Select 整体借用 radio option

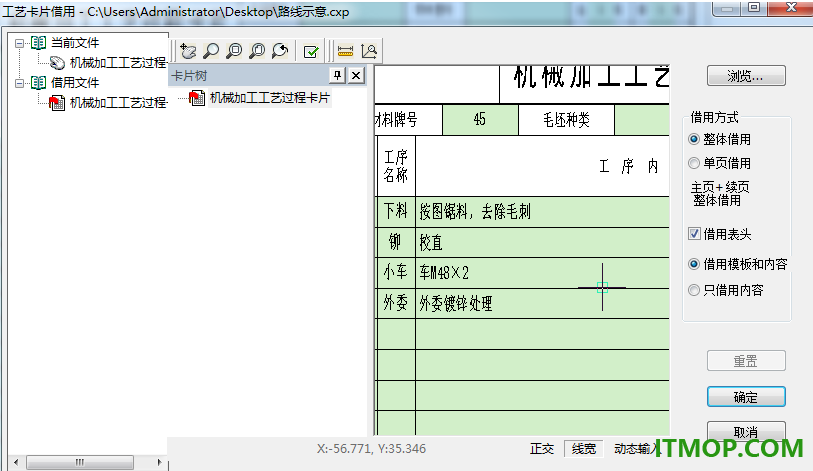[x=694, y=139]
